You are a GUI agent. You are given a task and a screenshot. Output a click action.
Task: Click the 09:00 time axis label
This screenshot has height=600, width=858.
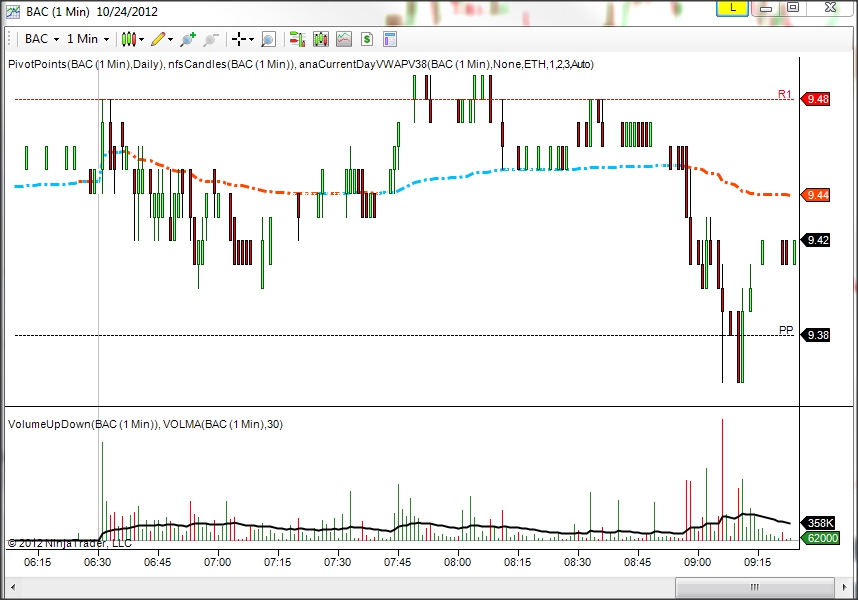pyautogui.click(x=697, y=562)
